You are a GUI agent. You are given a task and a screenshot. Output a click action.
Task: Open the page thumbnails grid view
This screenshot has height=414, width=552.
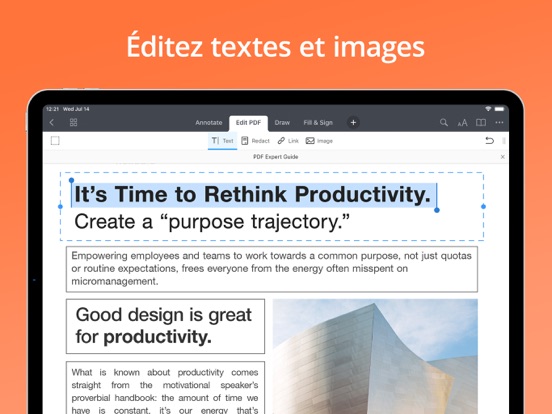[x=73, y=123]
